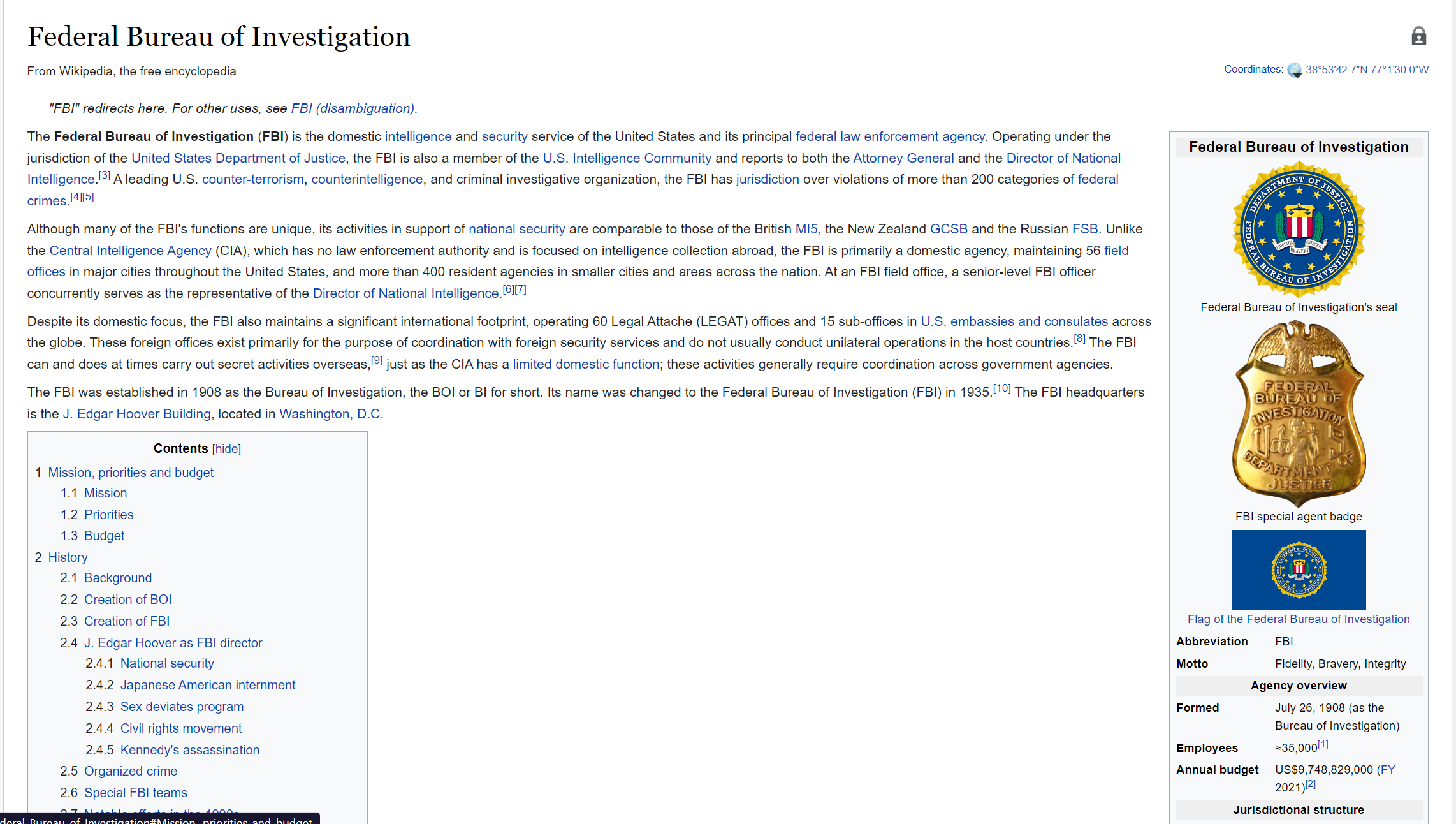Open the counterintelligence link

point(367,179)
